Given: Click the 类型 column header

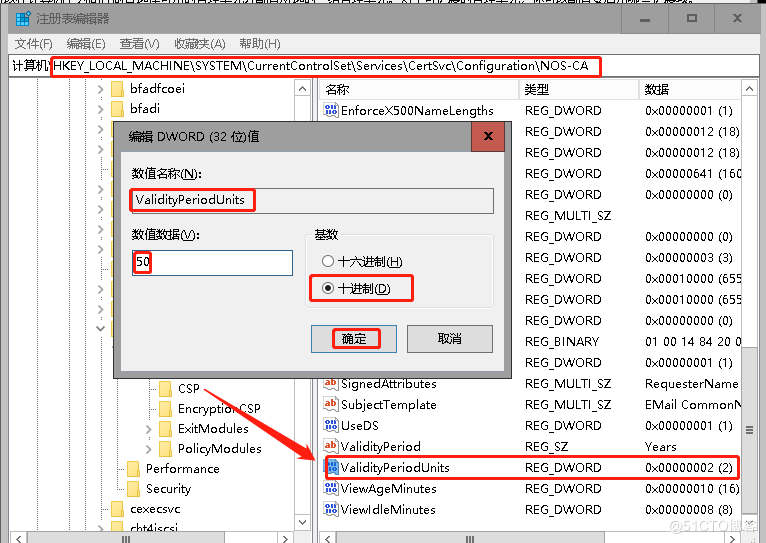Looking at the screenshot, I should [x=578, y=89].
